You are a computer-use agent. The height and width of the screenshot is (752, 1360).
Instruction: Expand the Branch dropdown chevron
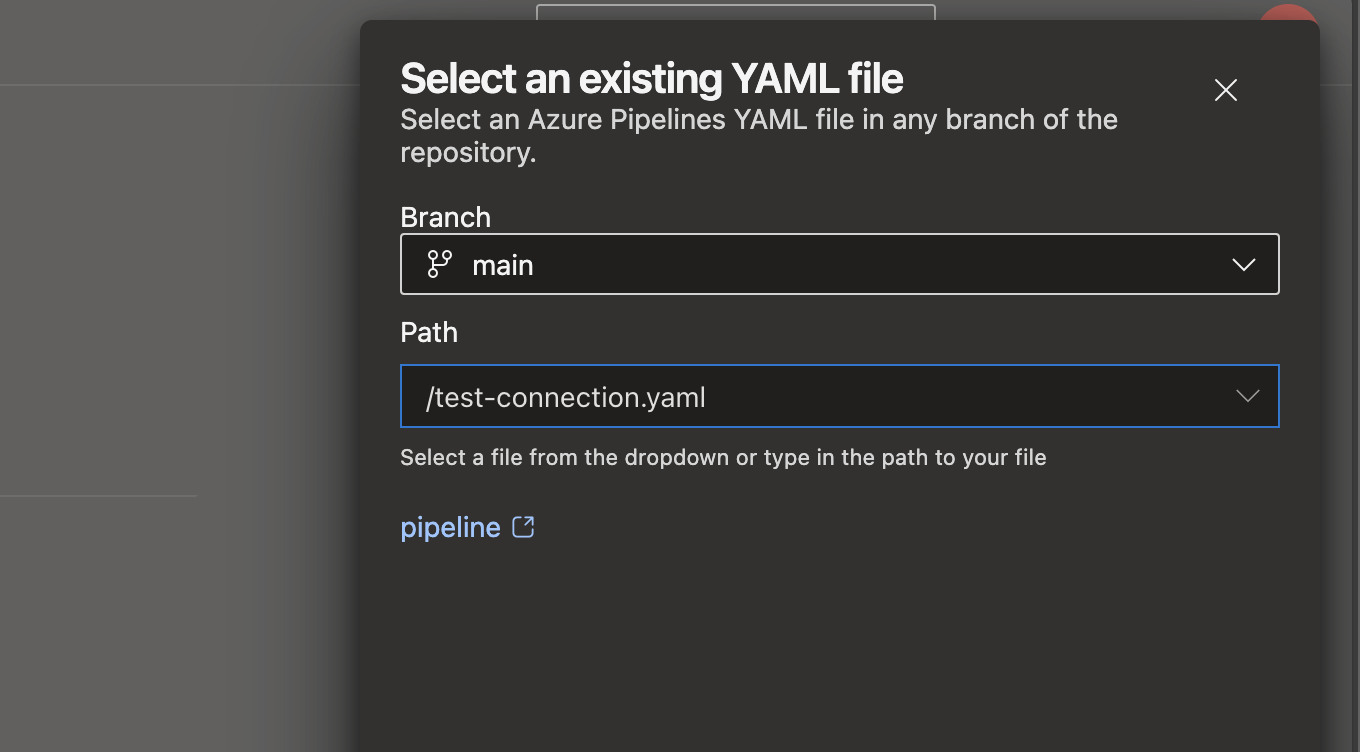point(1243,265)
